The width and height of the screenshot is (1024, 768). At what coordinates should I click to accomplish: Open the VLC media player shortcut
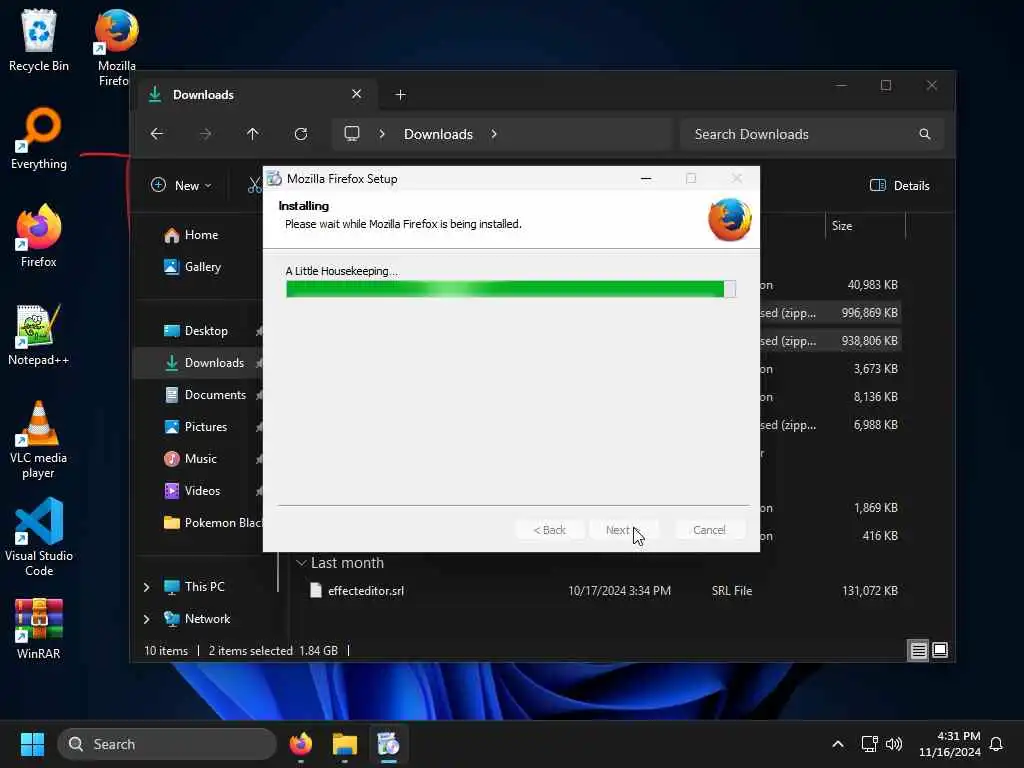39,439
